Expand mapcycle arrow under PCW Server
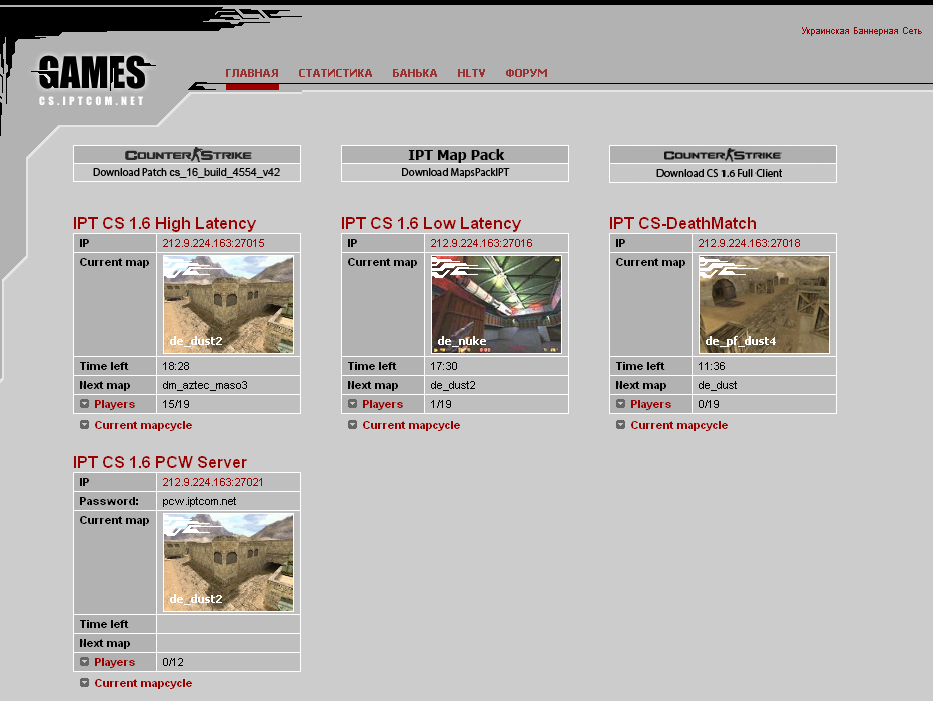Image resolution: width=933 pixels, height=701 pixels. point(84,683)
